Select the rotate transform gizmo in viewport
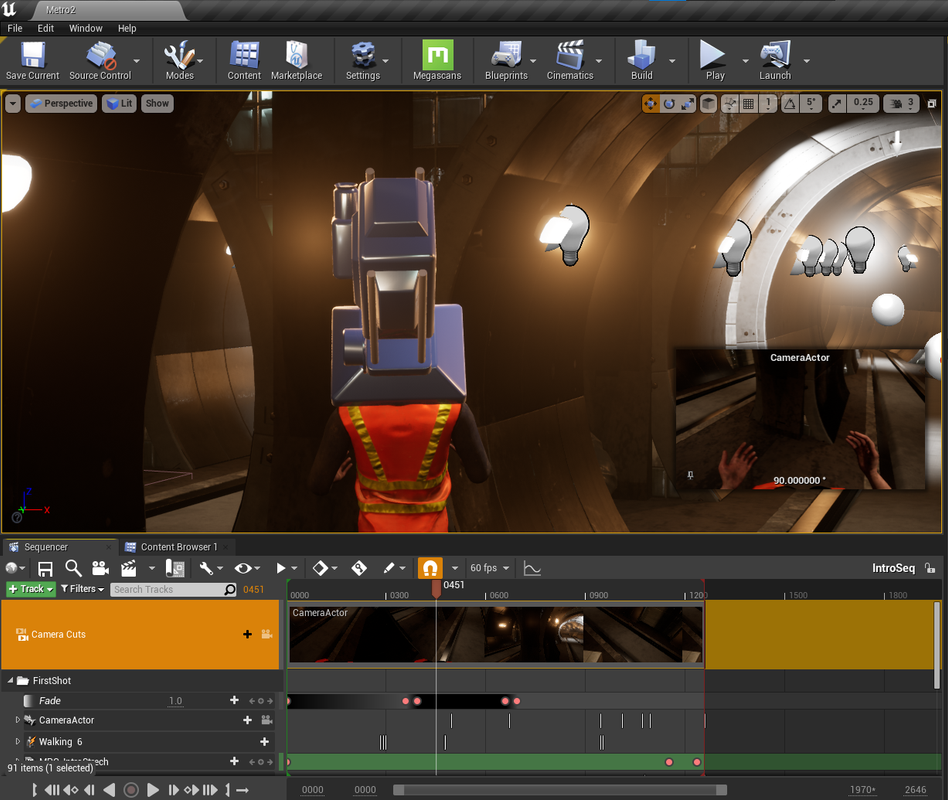The image size is (948, 800). [x=670, y=103]
